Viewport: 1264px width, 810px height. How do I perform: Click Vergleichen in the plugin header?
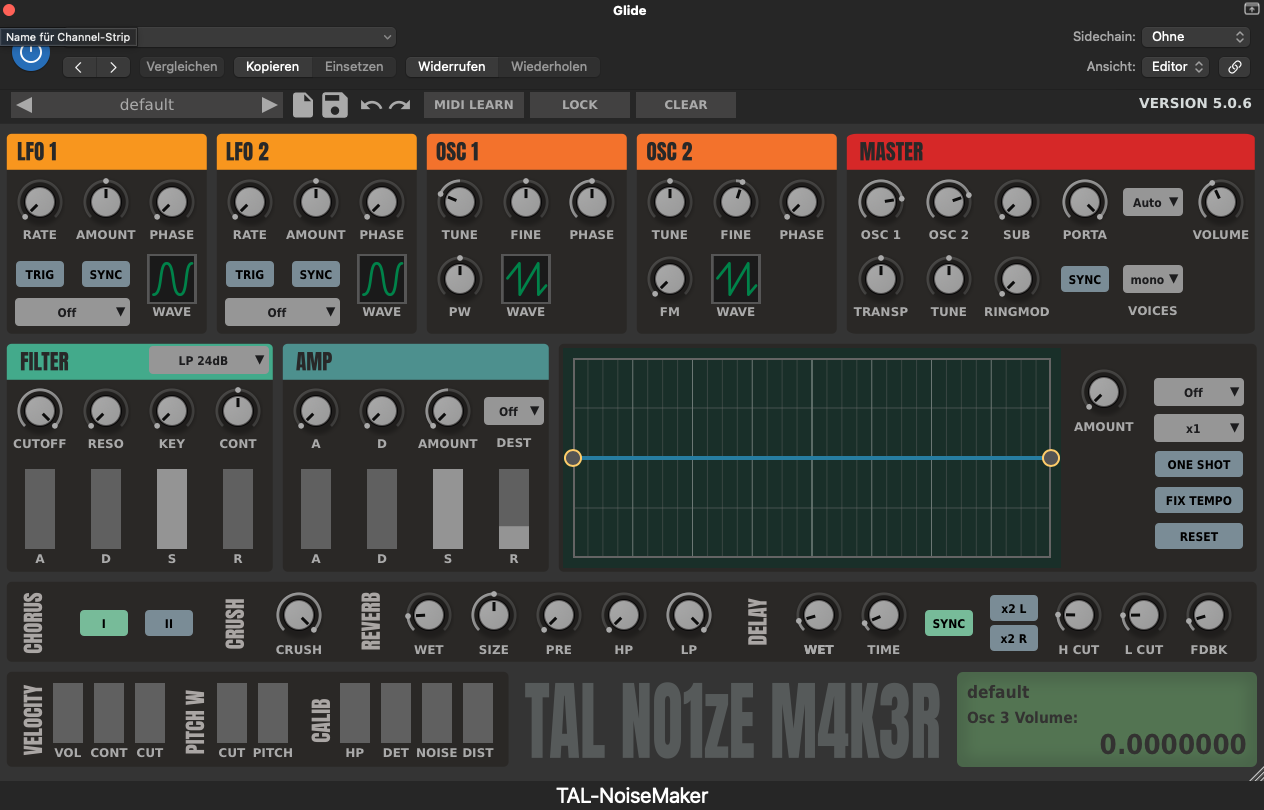pos(182,67)
